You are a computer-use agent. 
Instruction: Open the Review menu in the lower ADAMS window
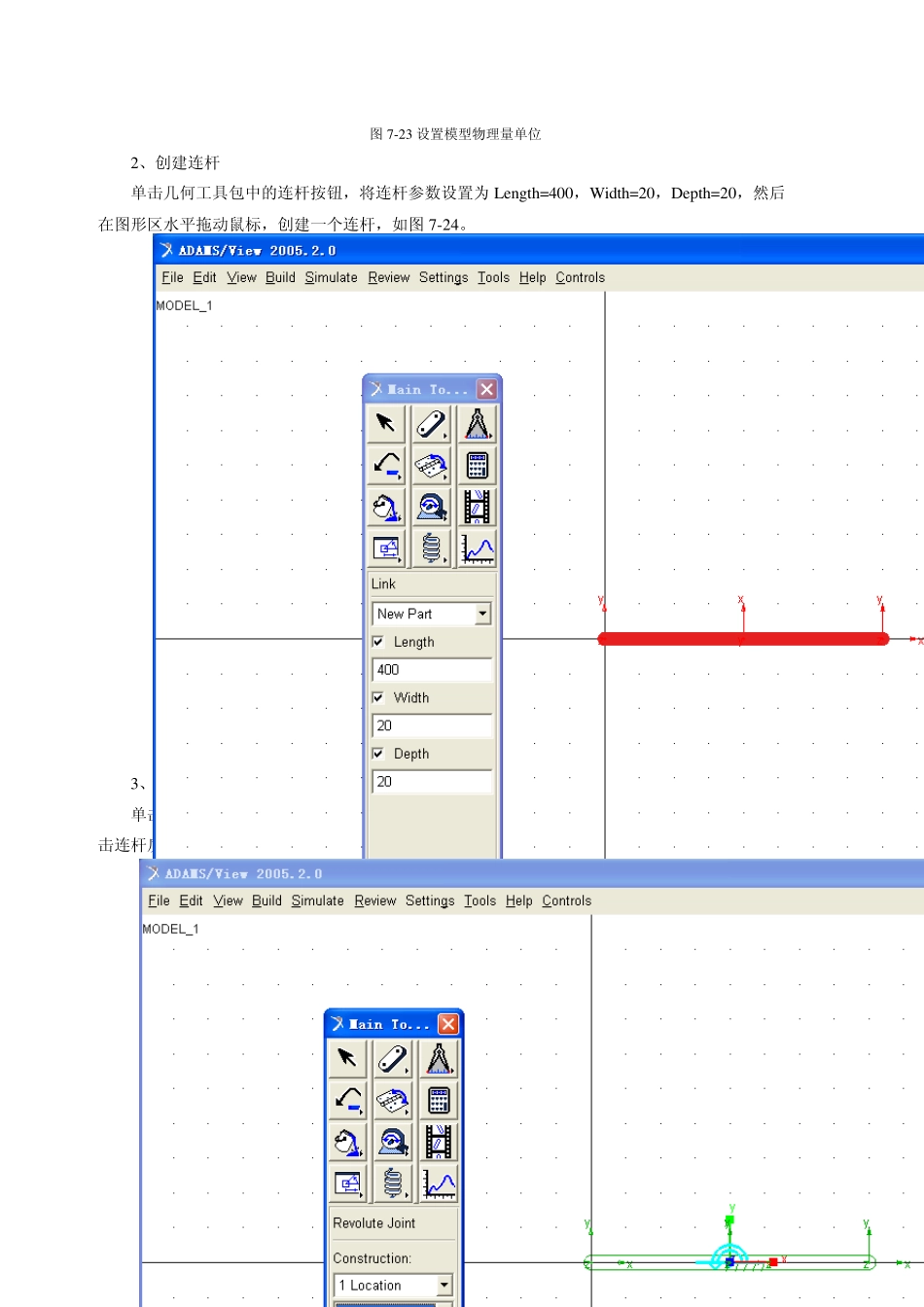coord(375,901)
